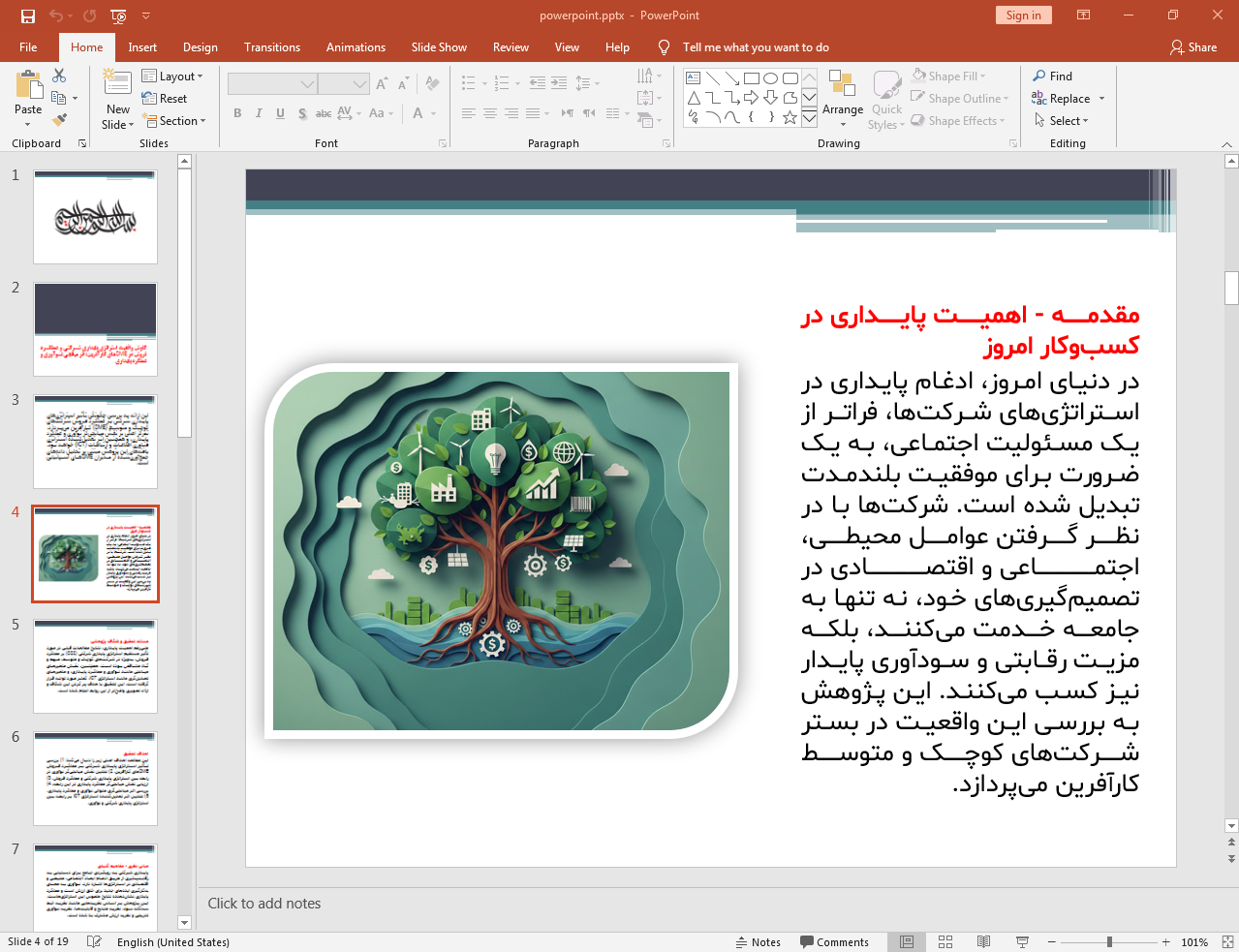Switch to the Animations tab
1239x952 pixels.
pyautogui.click(x=356, y=47)
